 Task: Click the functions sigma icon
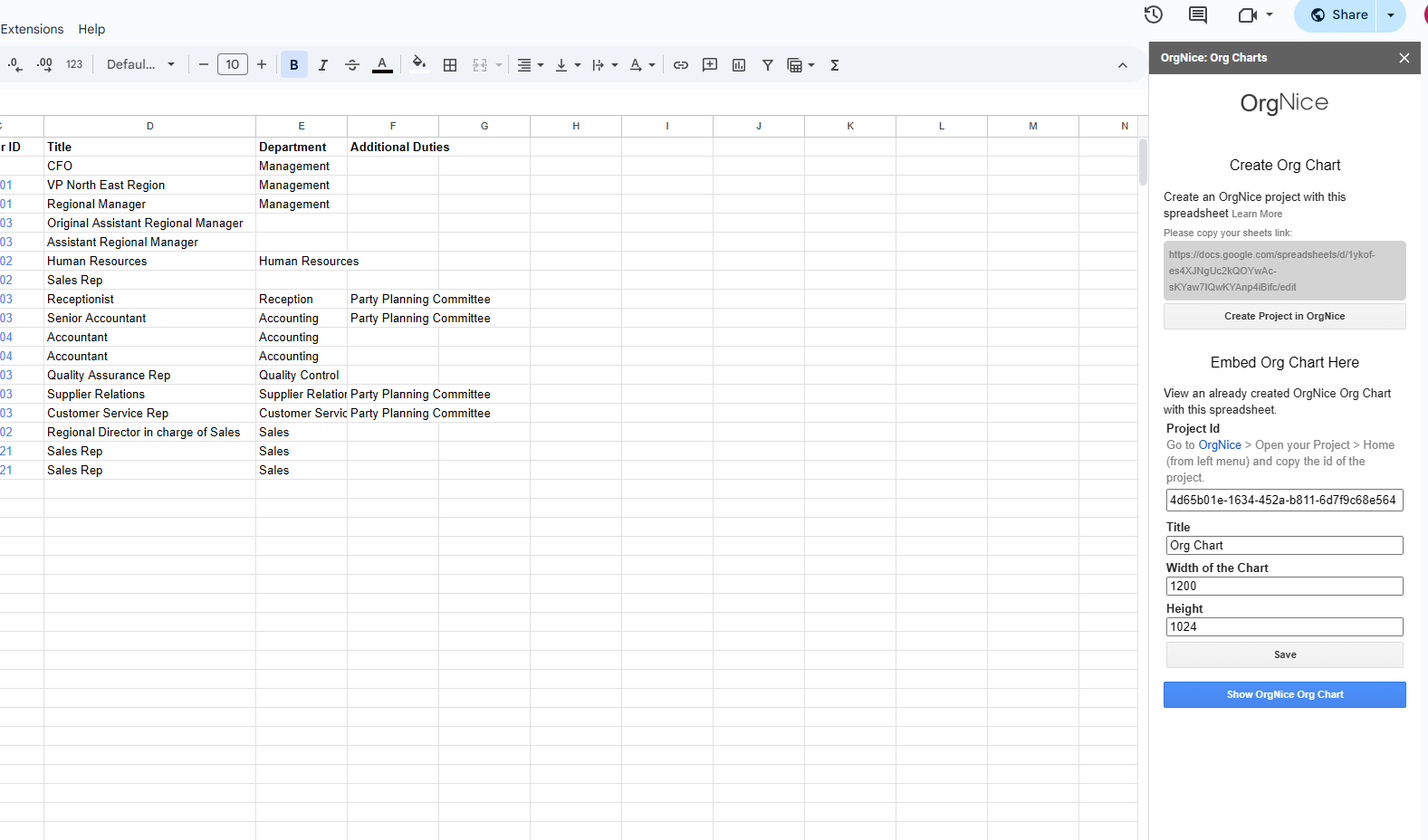[x=835, y=65]
